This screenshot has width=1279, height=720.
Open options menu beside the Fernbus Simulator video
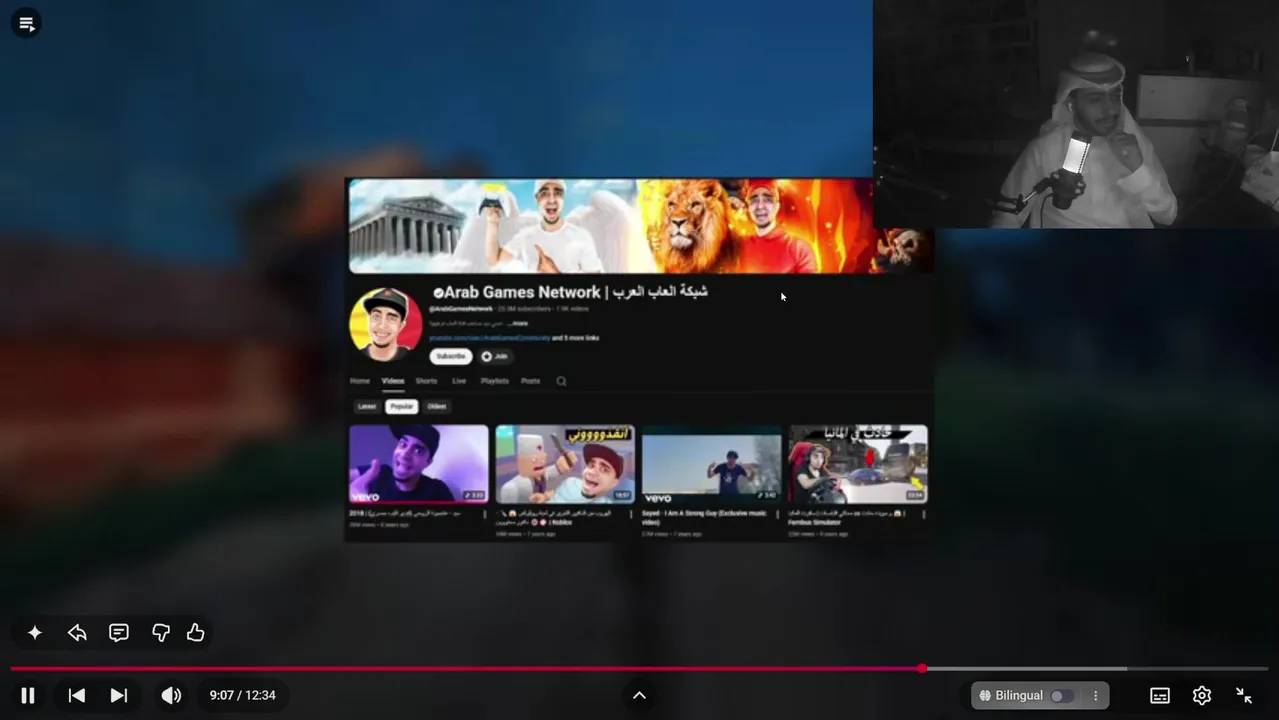[923, 515]
